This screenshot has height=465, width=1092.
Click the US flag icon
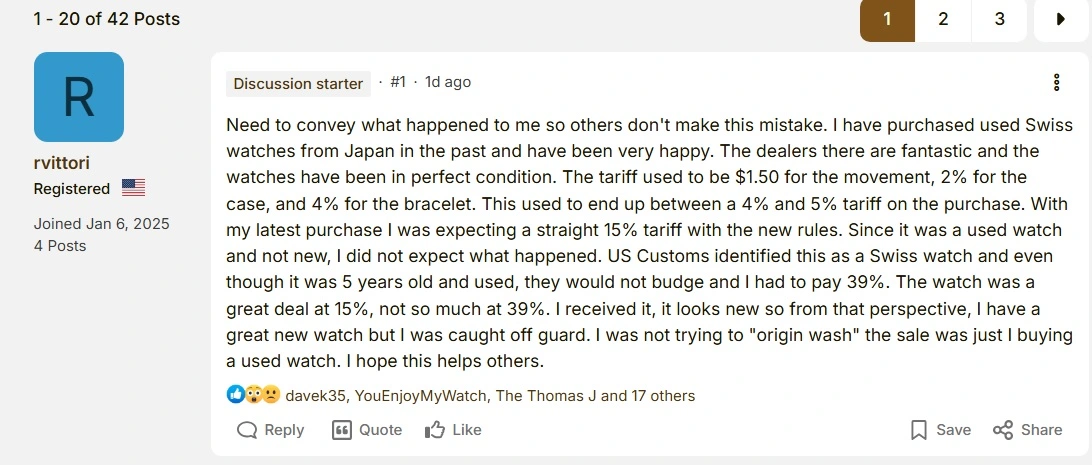click(x=133, y=188)
